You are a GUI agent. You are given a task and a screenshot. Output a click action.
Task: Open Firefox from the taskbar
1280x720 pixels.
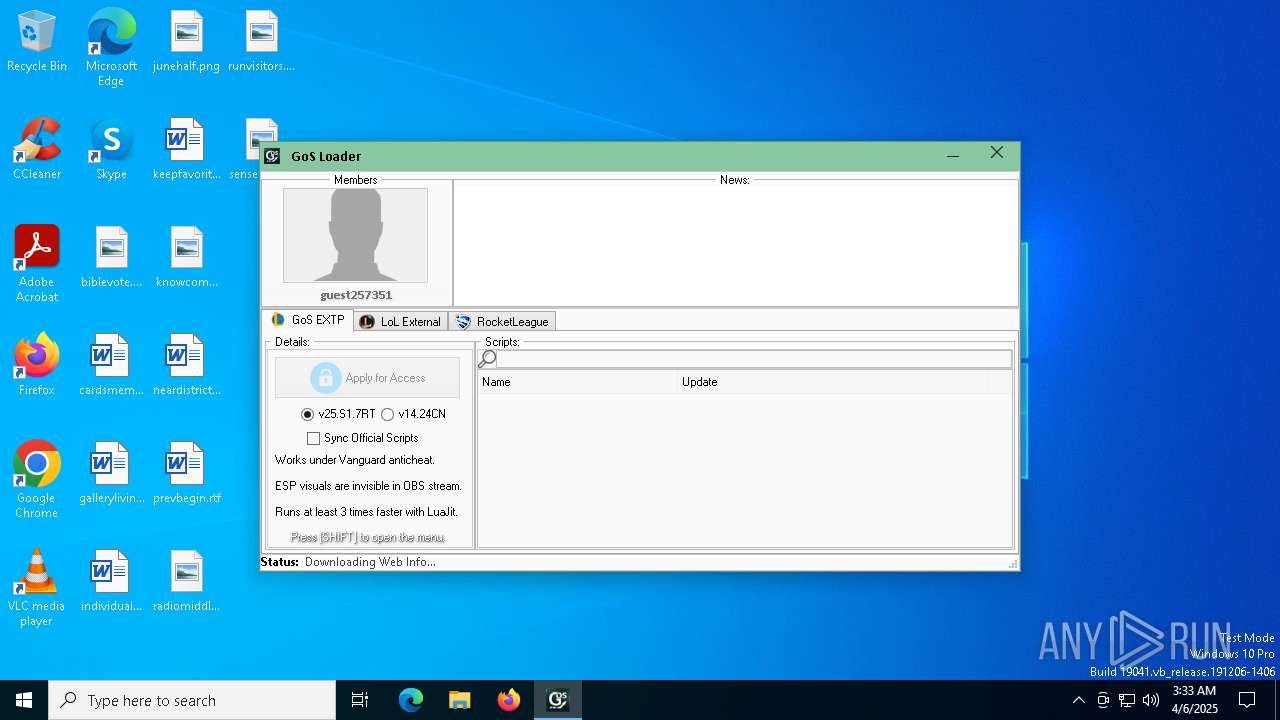[x=509, y=700]
